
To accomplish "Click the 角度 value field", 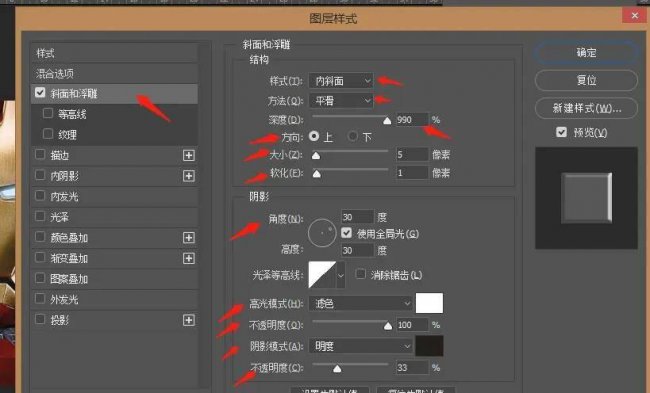I will [x=357, y=217].
